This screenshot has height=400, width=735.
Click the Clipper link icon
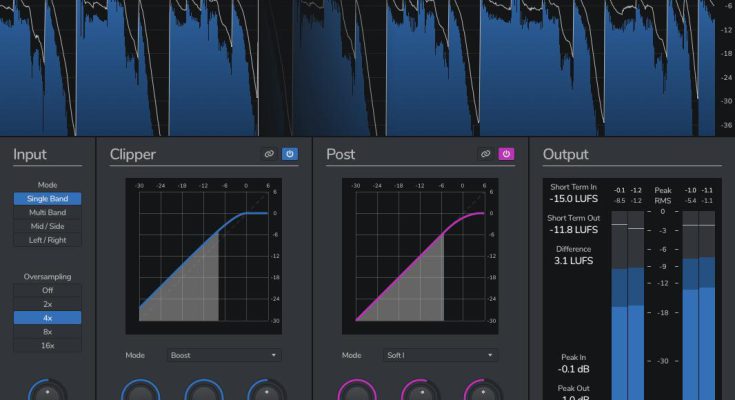(269, 154)
